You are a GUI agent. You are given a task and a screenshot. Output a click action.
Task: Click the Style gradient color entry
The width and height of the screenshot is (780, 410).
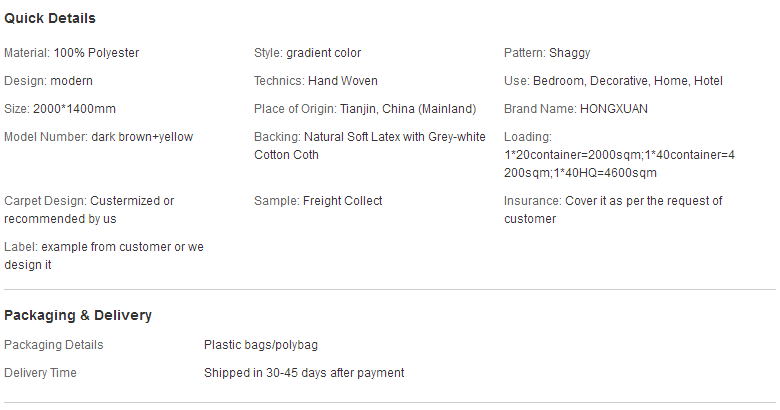(x=307, y=53)
